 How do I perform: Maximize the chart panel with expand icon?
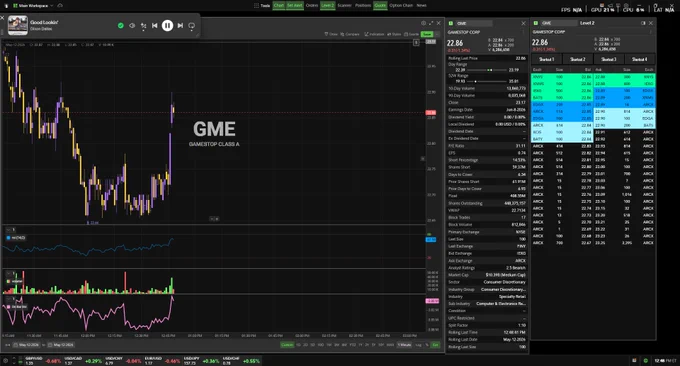click(x=431, y=23)
